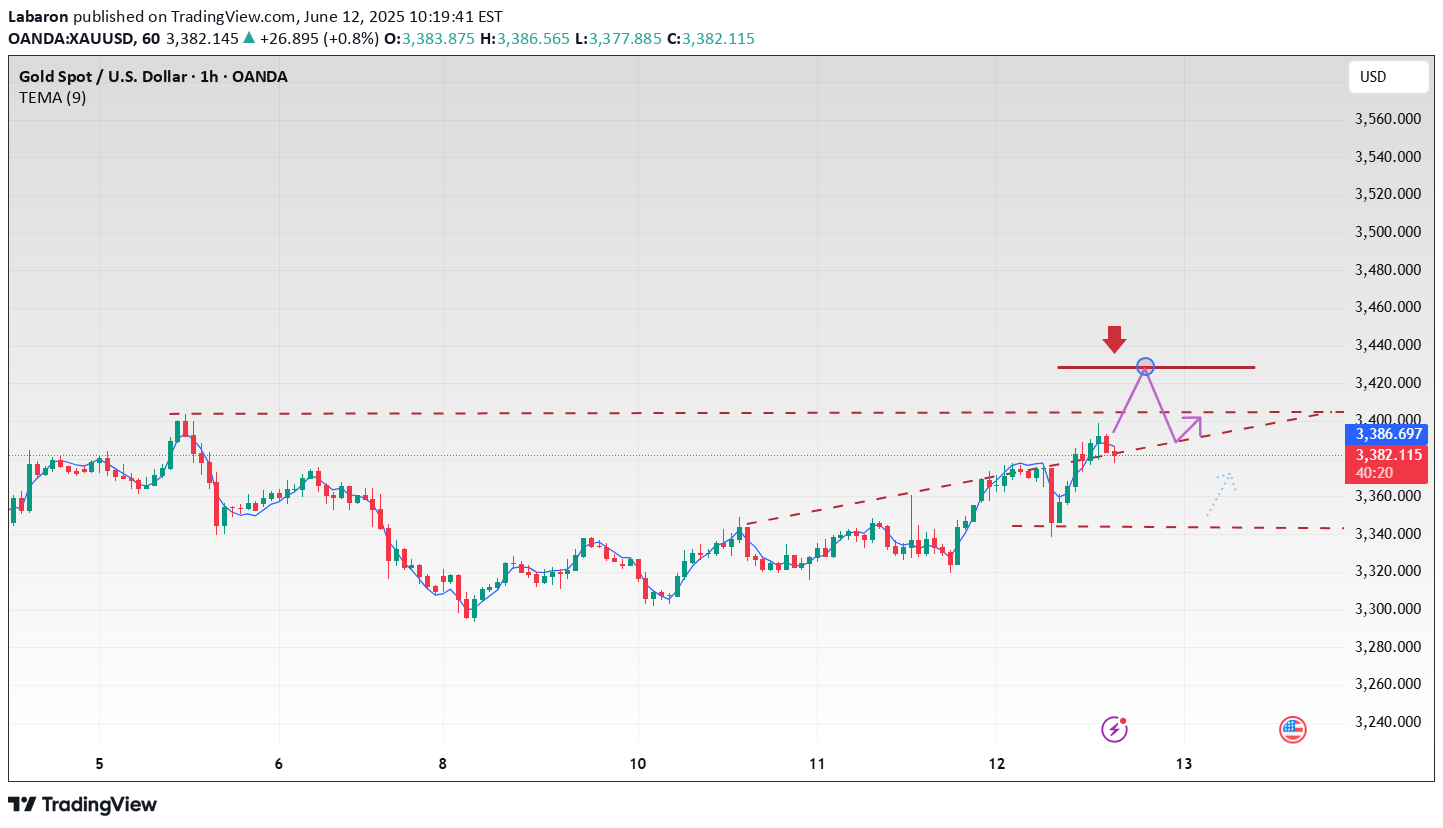Click the purple lightning event icon

[x=1114, y=729]
